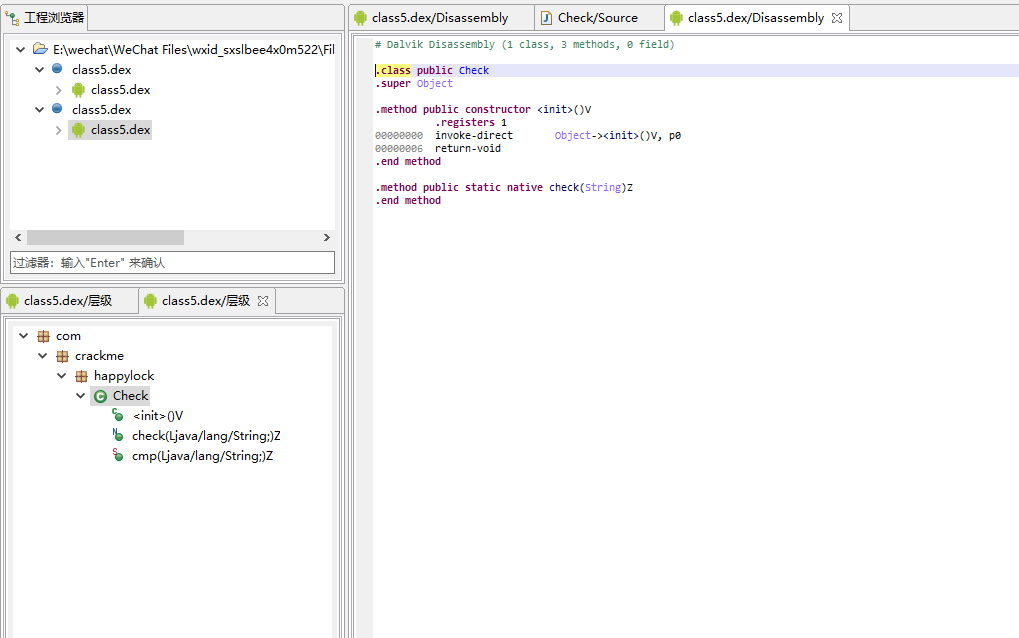Switch to the inactive class5.dex/Disassembly tab
The height and width of the screenshot is (638, 1019).
coord(441,18)
